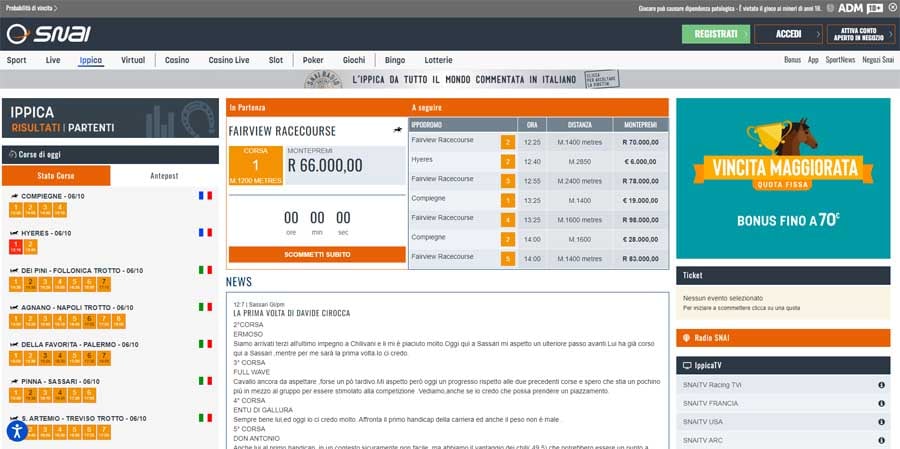Open Casino Live menu item

(229, 60)
